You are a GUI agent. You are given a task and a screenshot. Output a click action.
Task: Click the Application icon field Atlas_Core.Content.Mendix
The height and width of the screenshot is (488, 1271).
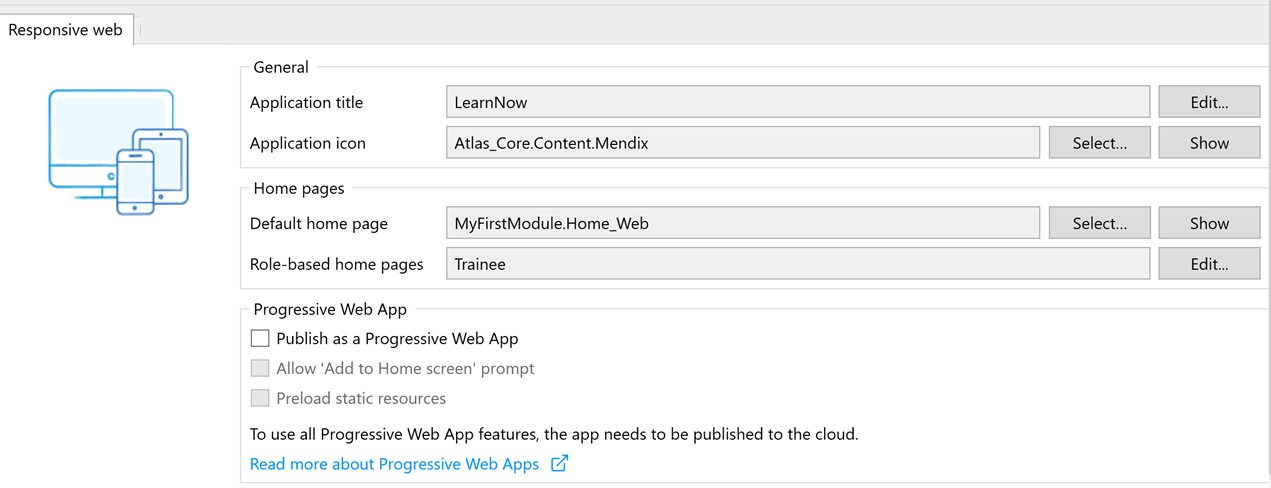point(742,143)
